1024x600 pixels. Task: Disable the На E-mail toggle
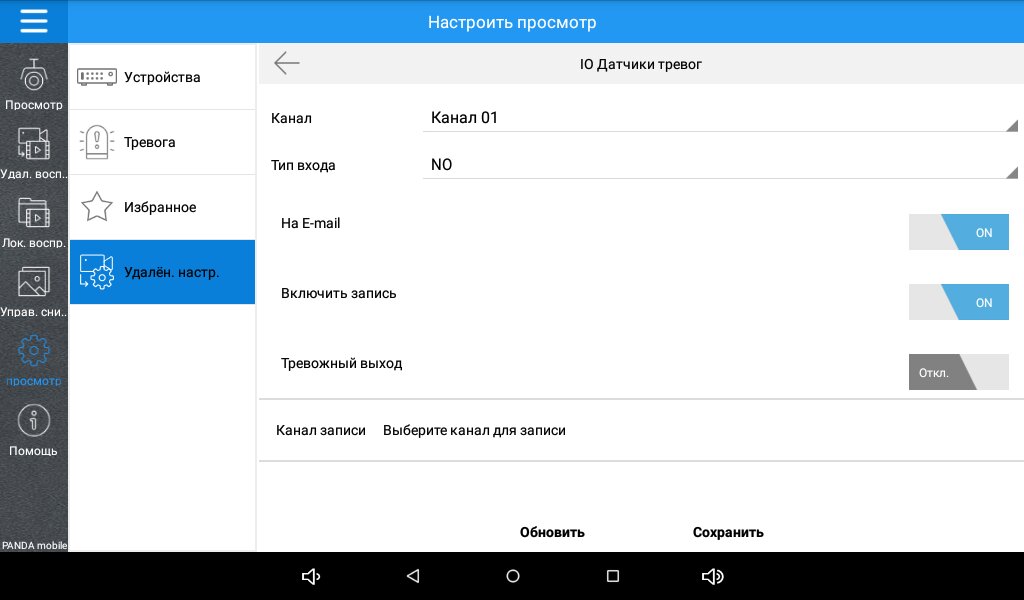pyautogui.click(x=958, y=232)
